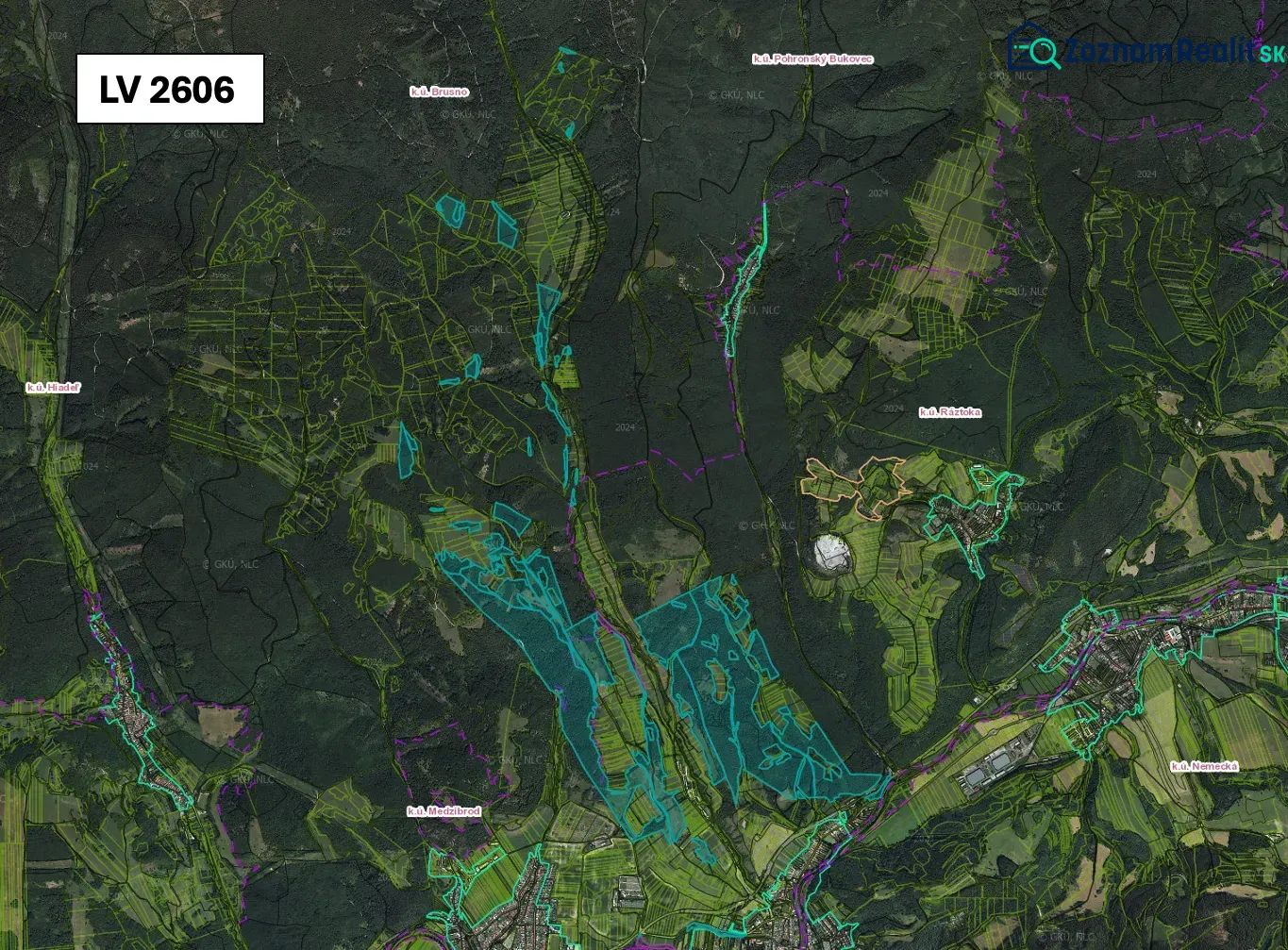Image resolution: width=1288 pixels, height=950 pixels.
Task: Click the "k.ú. Ráztoka" cadastral label
Action: click(950, 412)
